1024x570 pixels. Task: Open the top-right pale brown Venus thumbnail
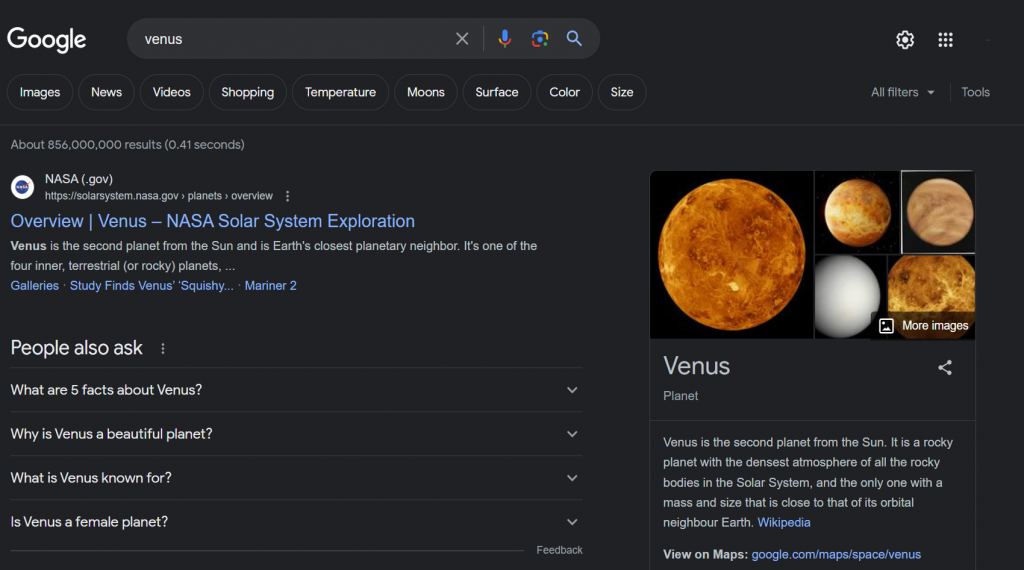[x=938, y=212]
